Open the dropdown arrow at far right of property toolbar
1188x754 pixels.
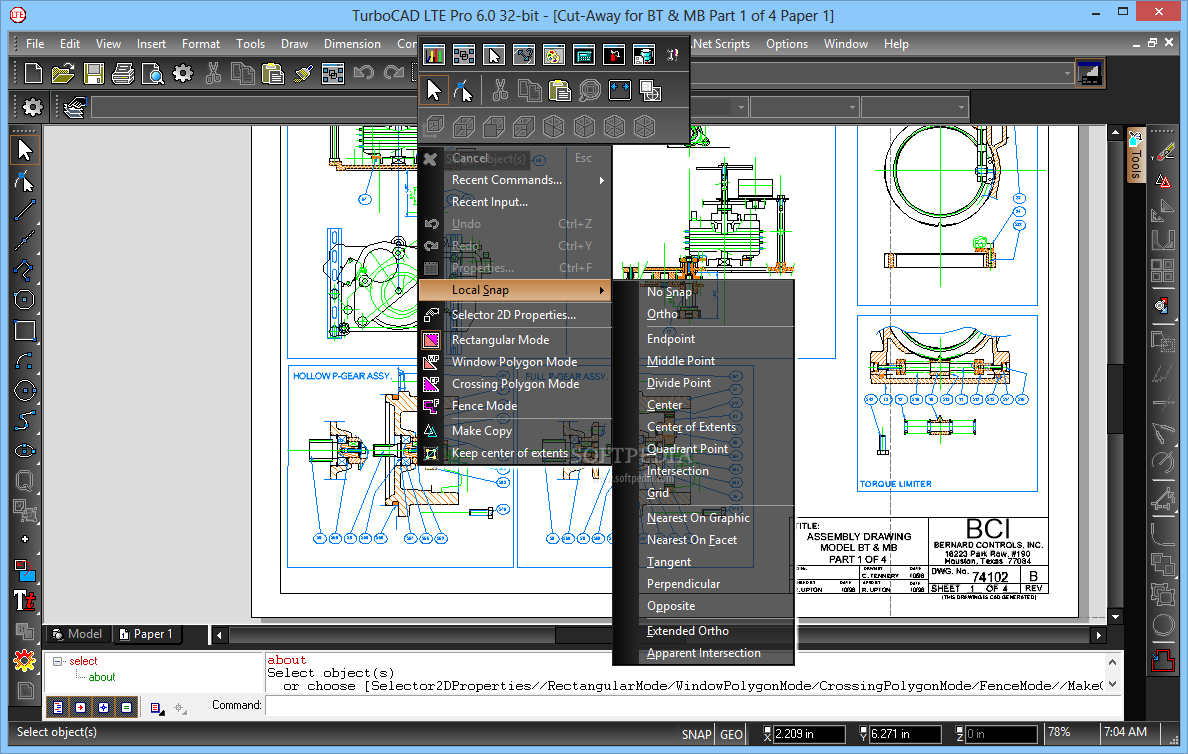pos(961,107)
